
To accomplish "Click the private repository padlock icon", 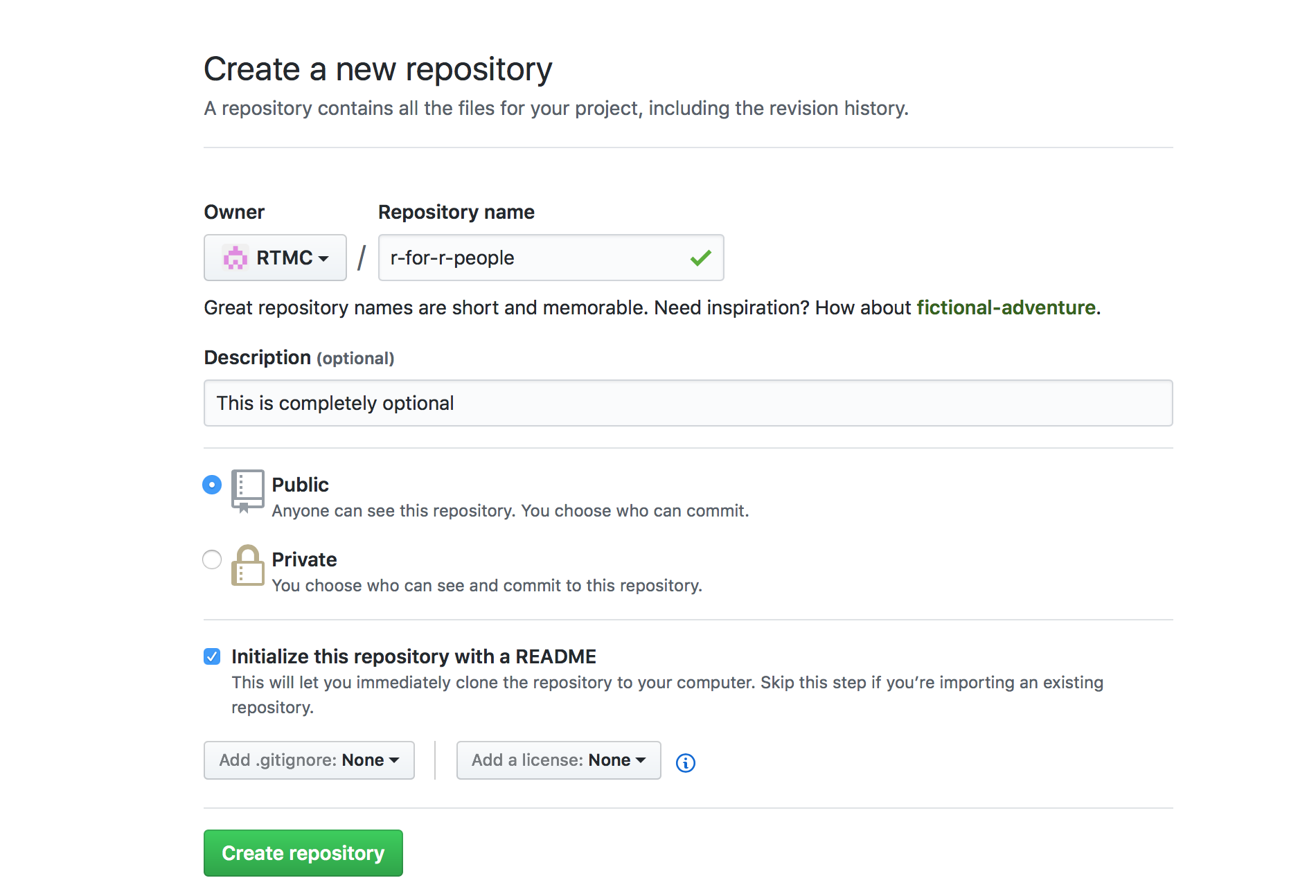I will point(247,566).
